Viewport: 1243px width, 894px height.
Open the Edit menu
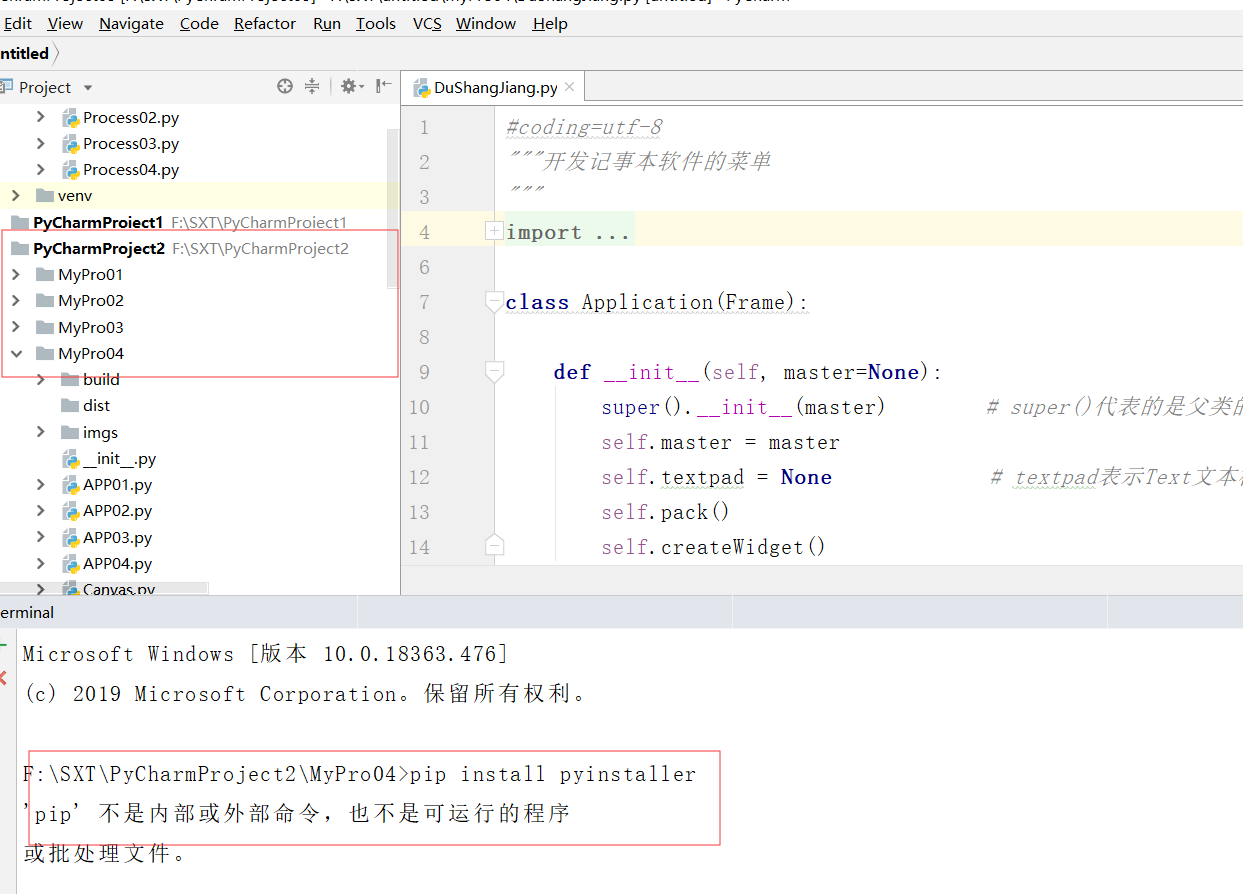(17, 23)
